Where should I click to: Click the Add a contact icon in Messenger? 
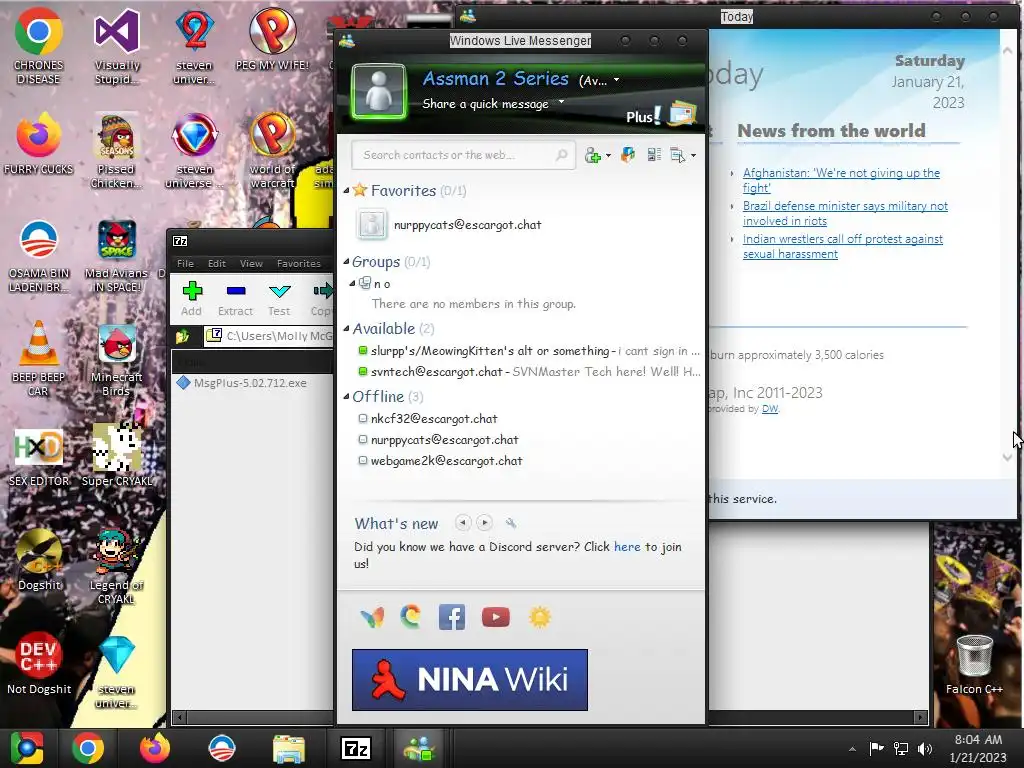tap(593, 155)
